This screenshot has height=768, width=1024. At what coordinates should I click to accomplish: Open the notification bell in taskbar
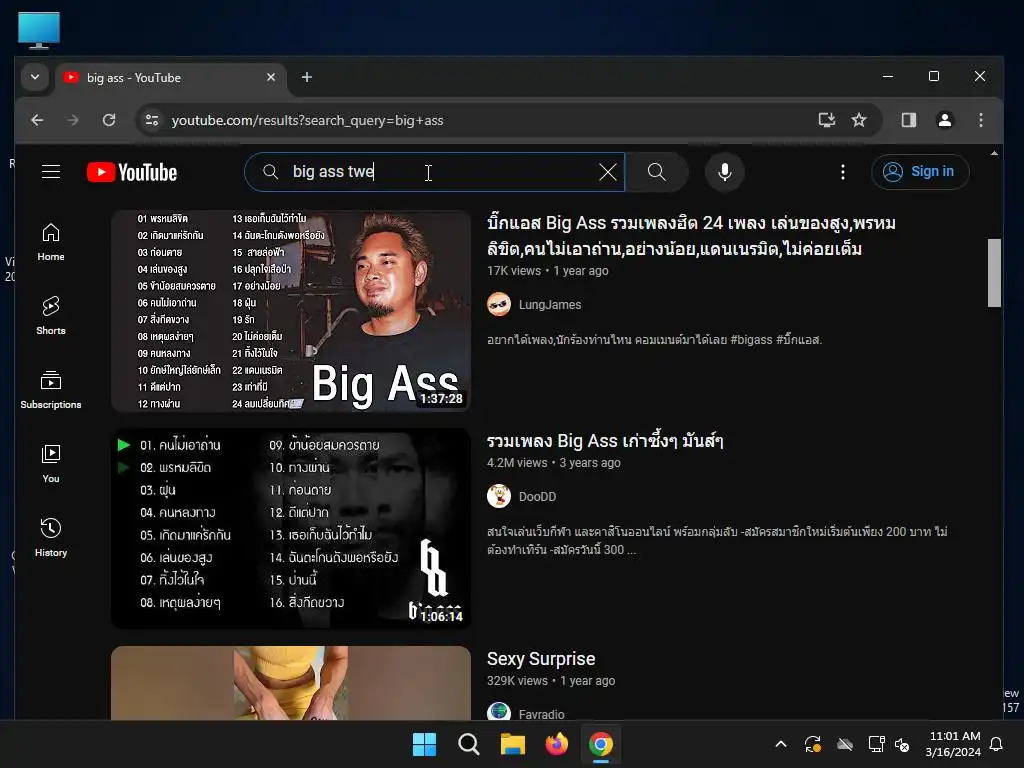pyautogui.click(x=997, y=744)
